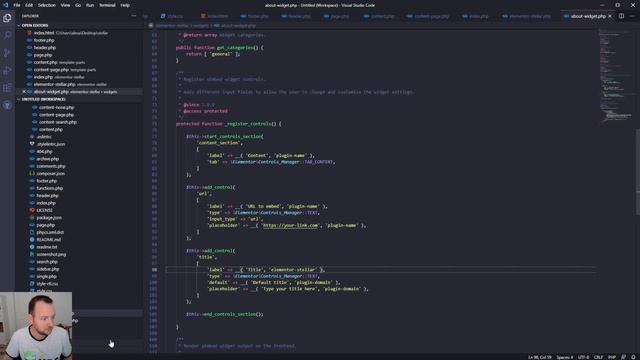Open composer.json in workspace tree
Image resolution: width=640 pixels, height=360 pixels.
(51, 173)
